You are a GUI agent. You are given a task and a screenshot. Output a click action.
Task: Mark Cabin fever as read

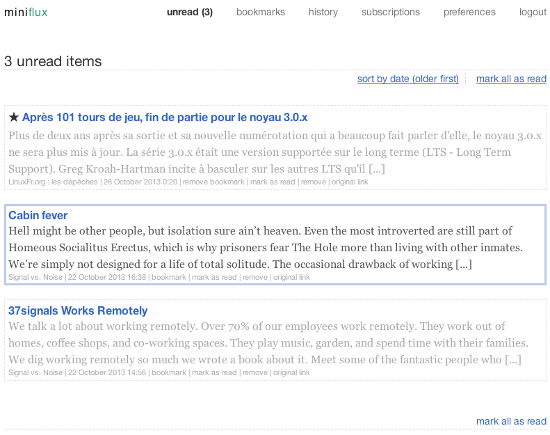(x=214, y=277)
